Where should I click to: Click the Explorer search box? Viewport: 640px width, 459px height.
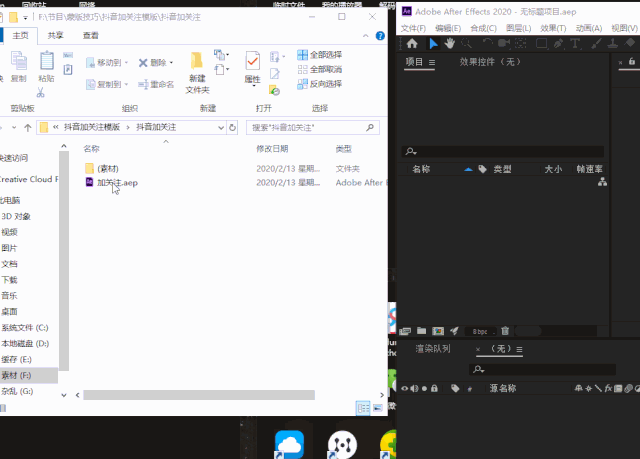(x=313, y=128)
